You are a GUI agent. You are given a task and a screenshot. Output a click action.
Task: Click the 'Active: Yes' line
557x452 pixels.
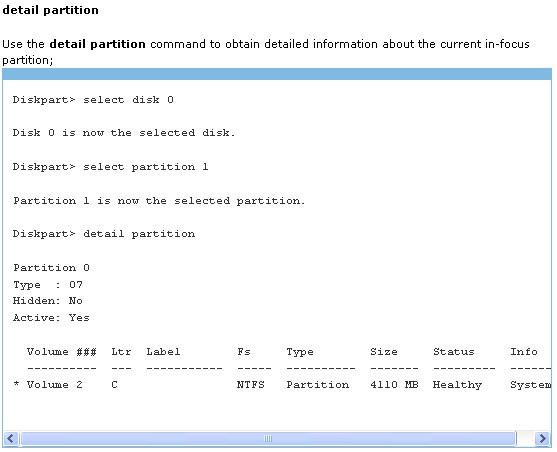(51, 317)
